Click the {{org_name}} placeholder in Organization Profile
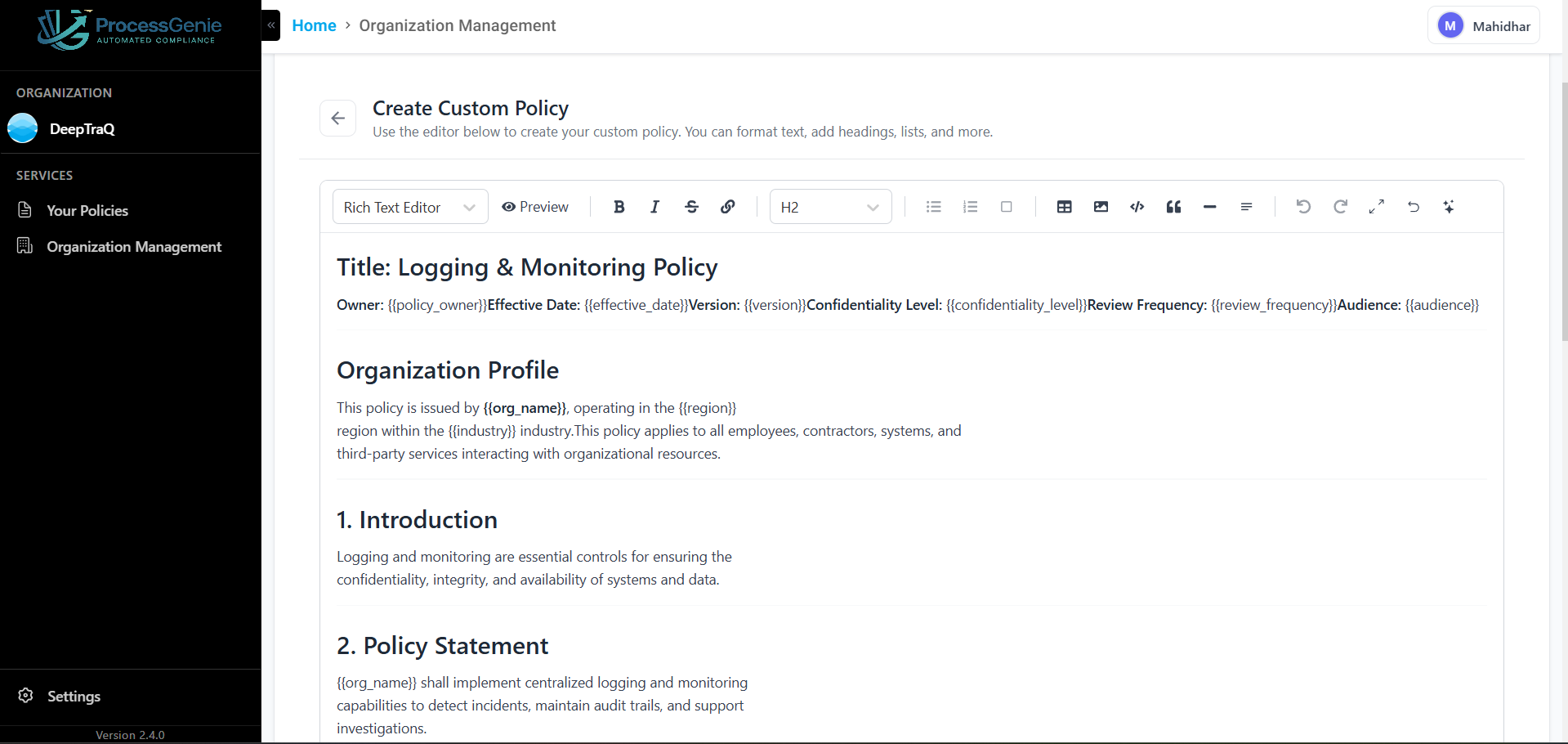The height and width of the screenshot is (744, 1568). tap(525, 408)
